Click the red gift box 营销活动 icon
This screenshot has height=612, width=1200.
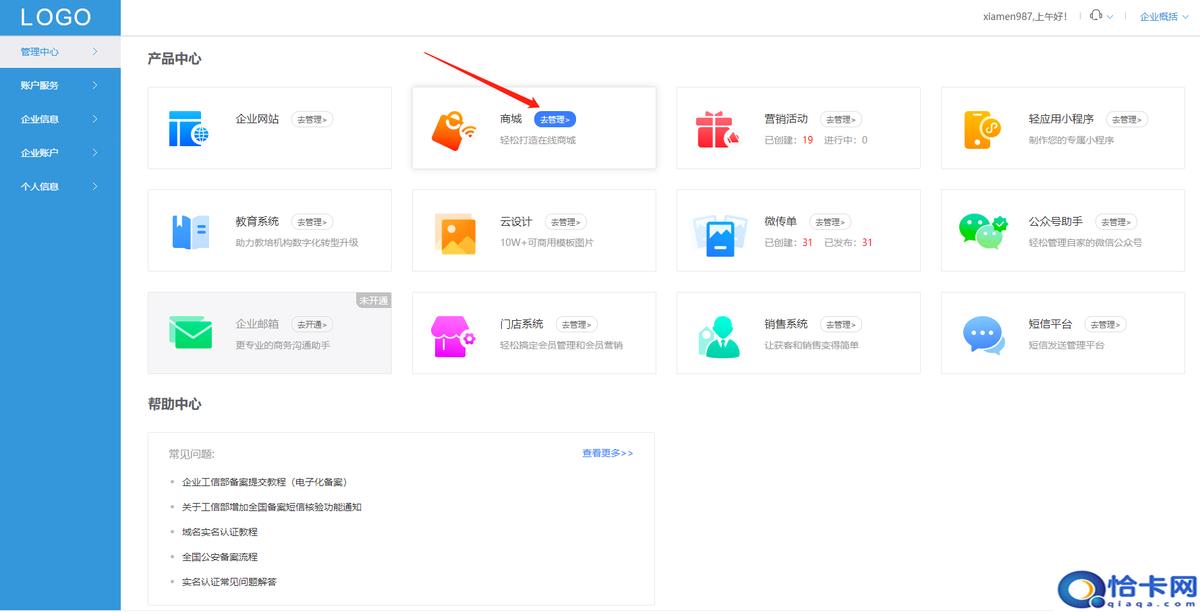(717, 130)
